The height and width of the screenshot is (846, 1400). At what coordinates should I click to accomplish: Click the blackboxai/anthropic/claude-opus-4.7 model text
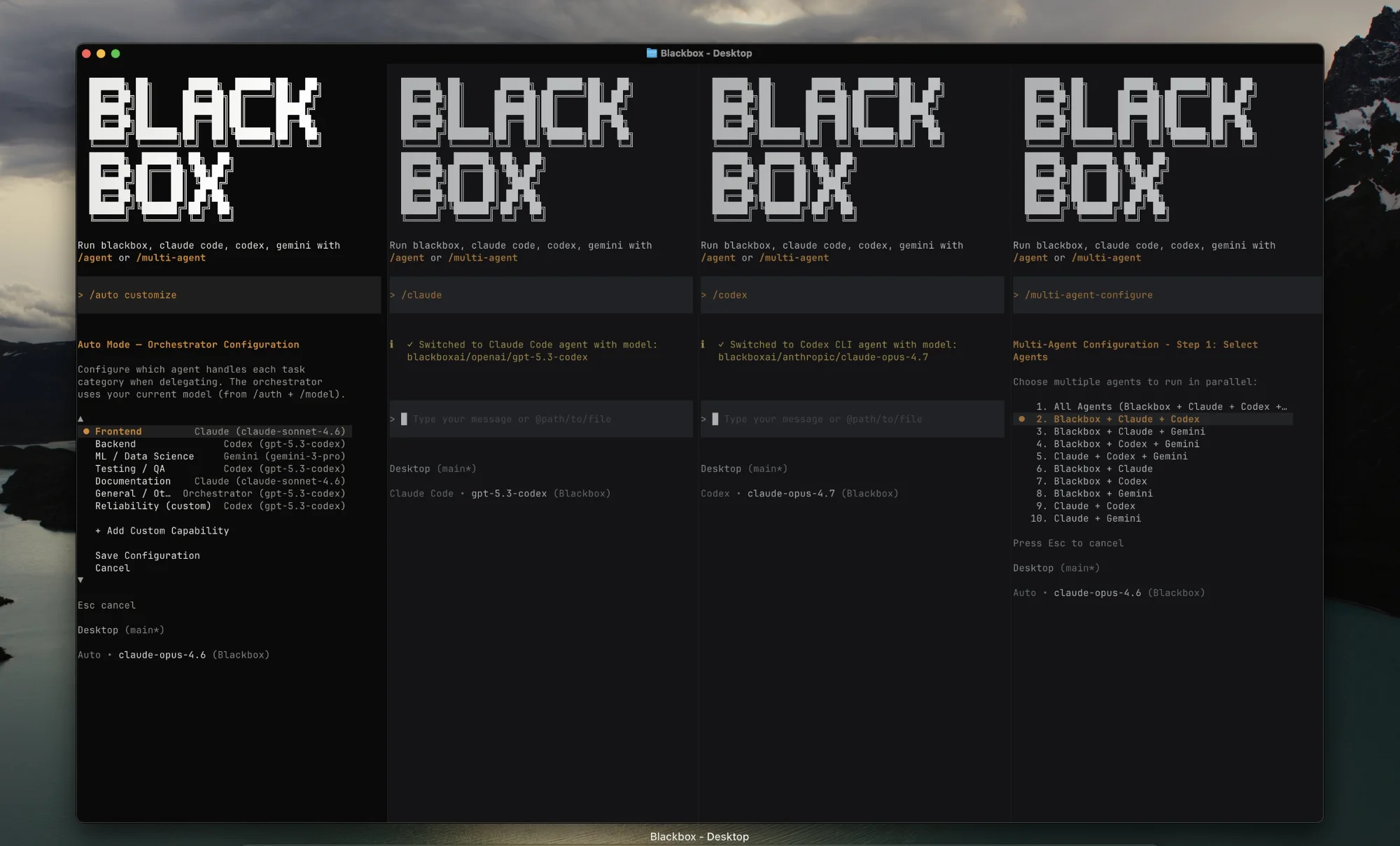point(823,357)
